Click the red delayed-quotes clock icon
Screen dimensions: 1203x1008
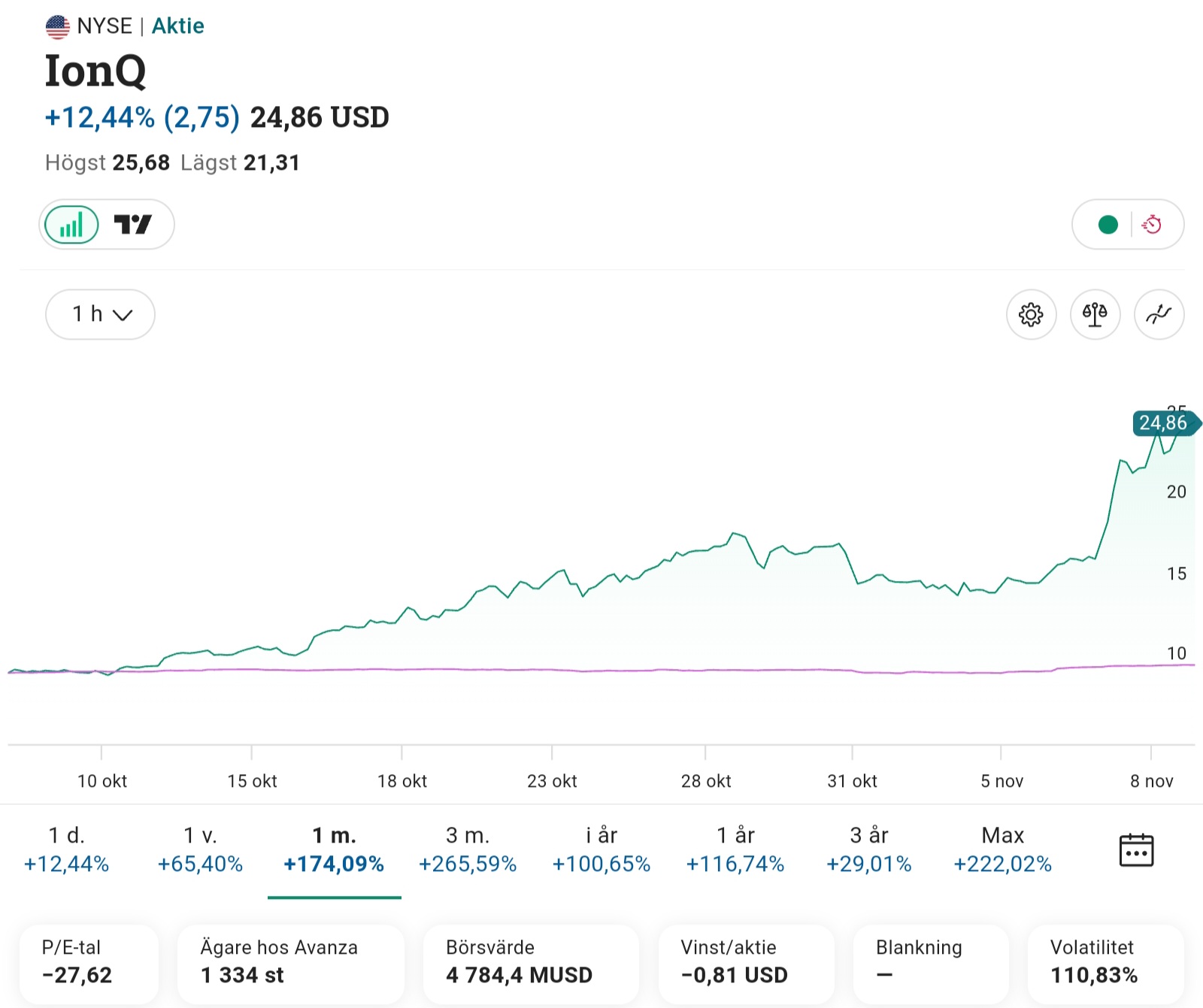pos(1152,225)
